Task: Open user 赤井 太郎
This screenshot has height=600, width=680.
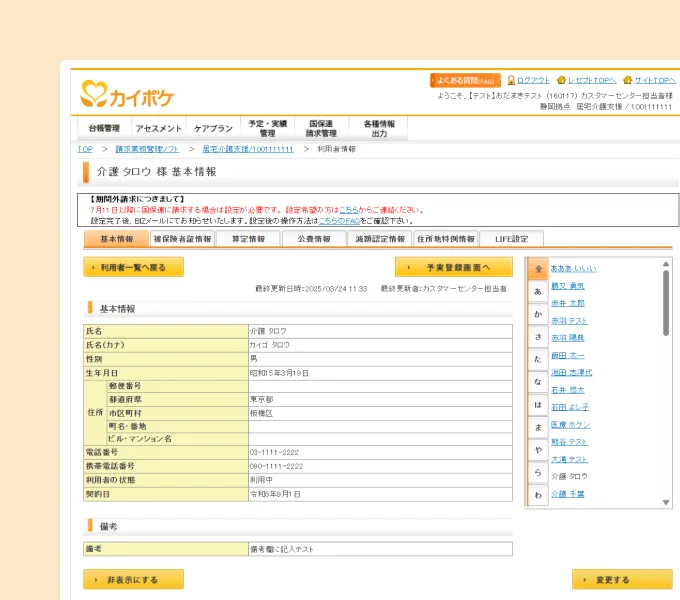Action: [568, 303]
